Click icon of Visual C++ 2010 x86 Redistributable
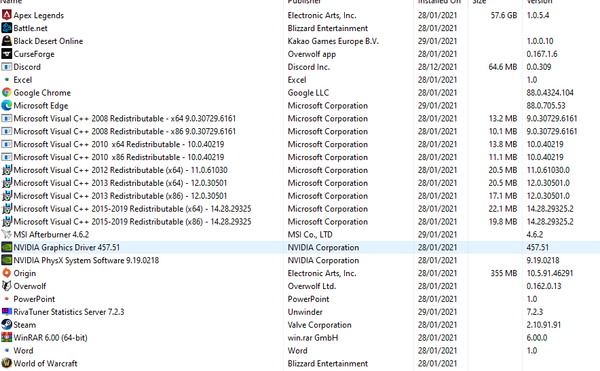This screenshot has width=600, height=371. [7, 157]
